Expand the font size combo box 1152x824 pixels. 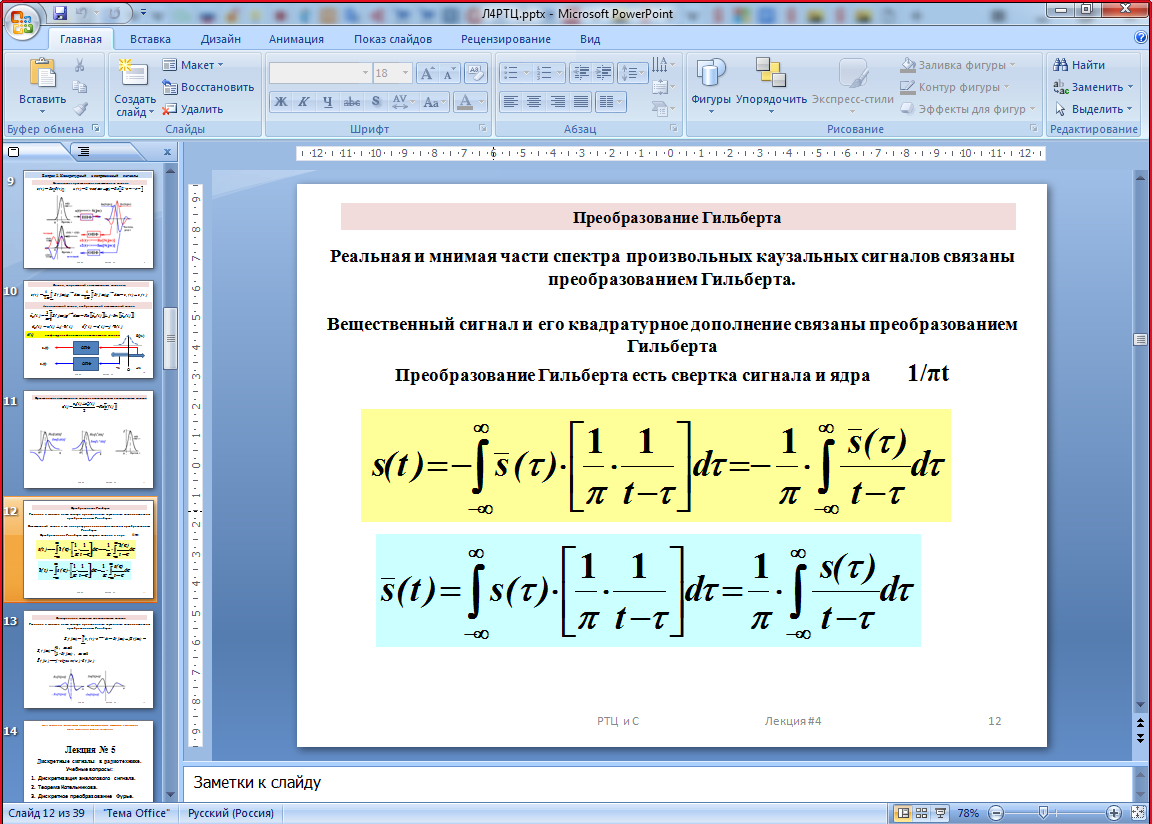point(406,73)
